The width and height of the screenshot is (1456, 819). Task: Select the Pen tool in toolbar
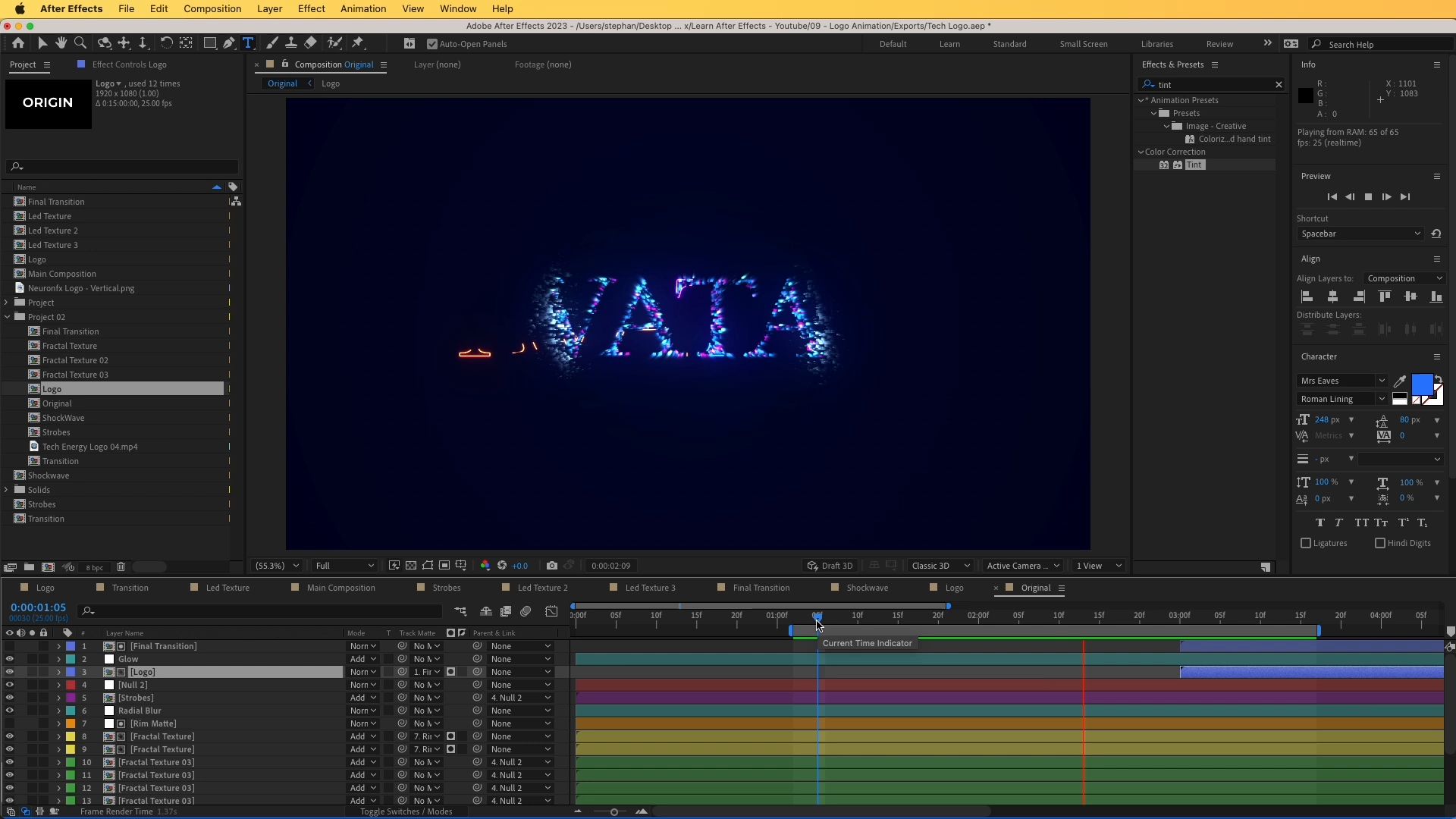coord(228,43)
